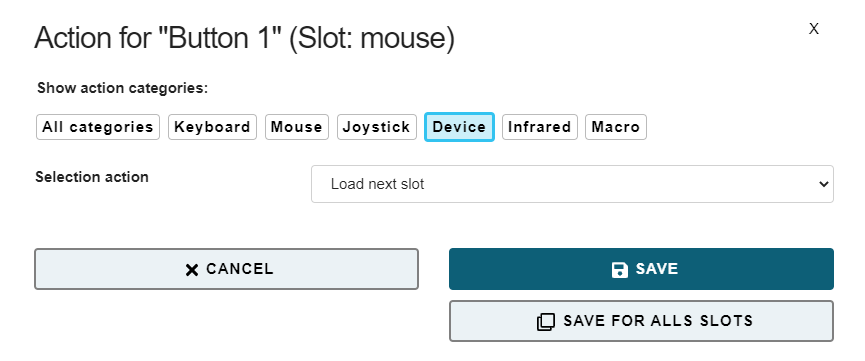This screenshot has height=361, width=865.
Task: Cancel the Button 1 action edit
Action: [226, 269]
